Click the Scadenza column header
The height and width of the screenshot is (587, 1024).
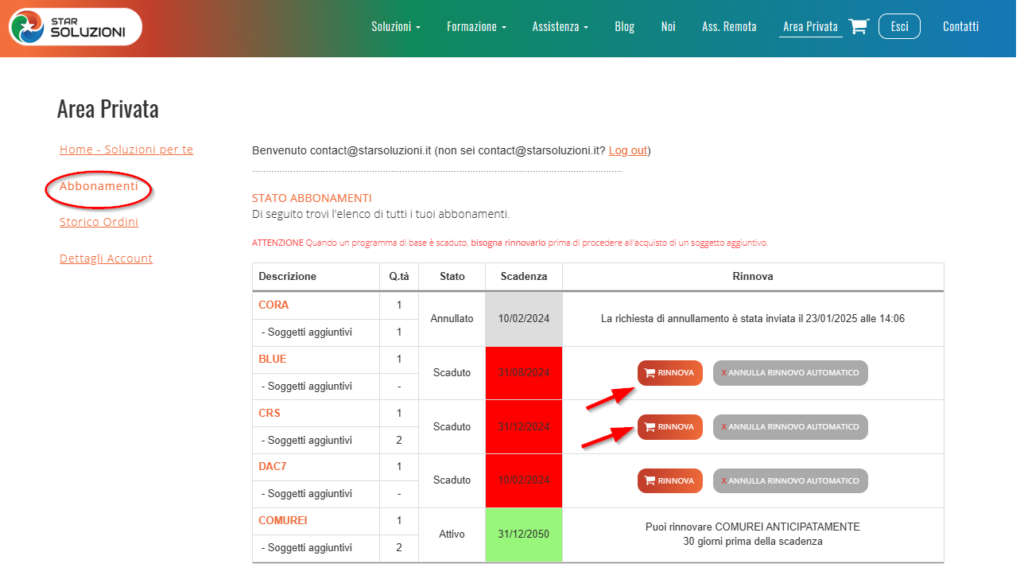click(x=524, y=276)
